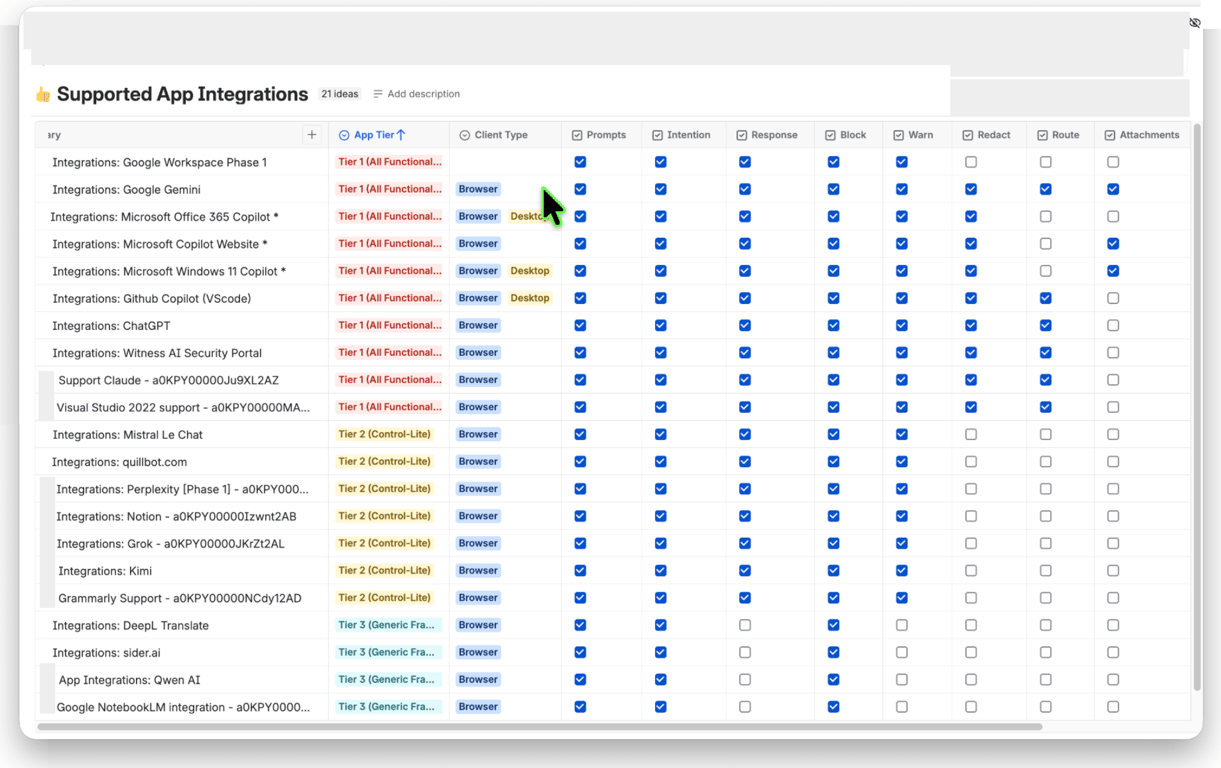
Task: Open Tier 3 tag for sider.ai row
Action: (387, 652)
